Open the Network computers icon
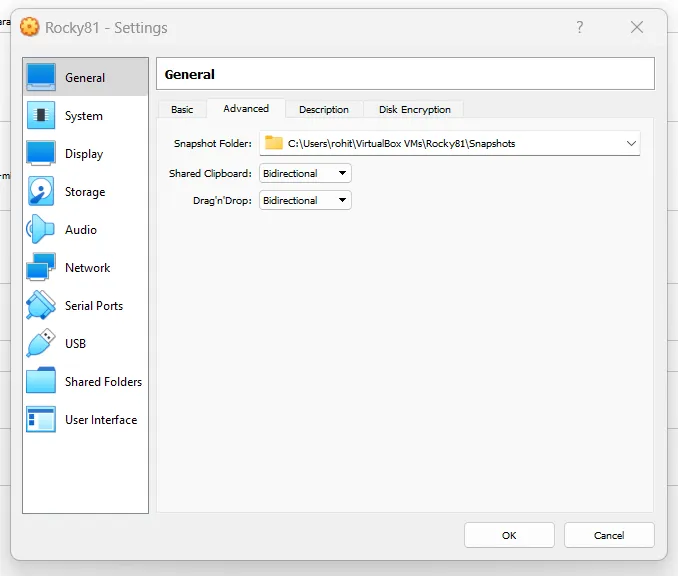 pos(41,267)
